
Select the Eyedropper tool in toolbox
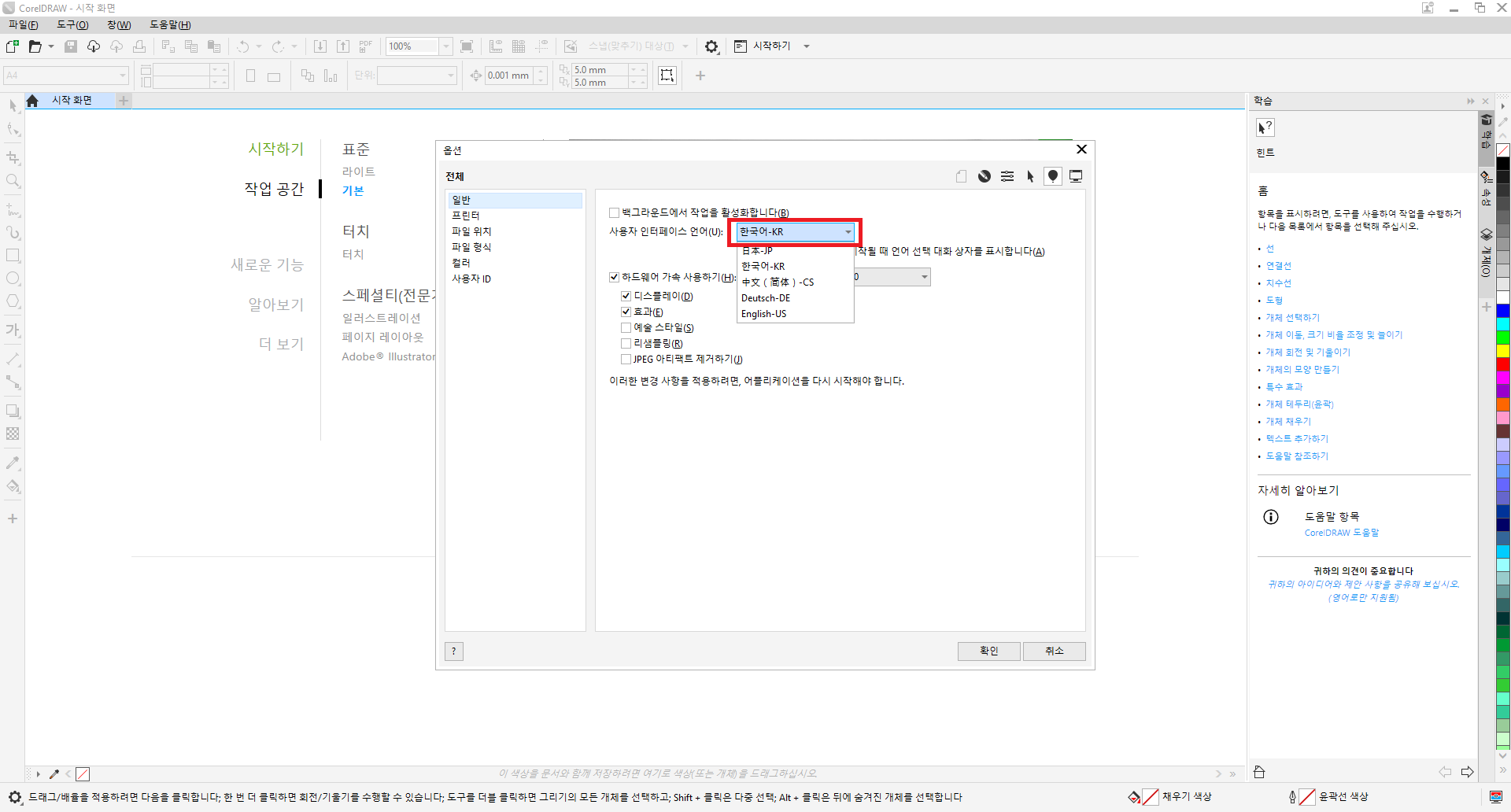coord(13,463)
